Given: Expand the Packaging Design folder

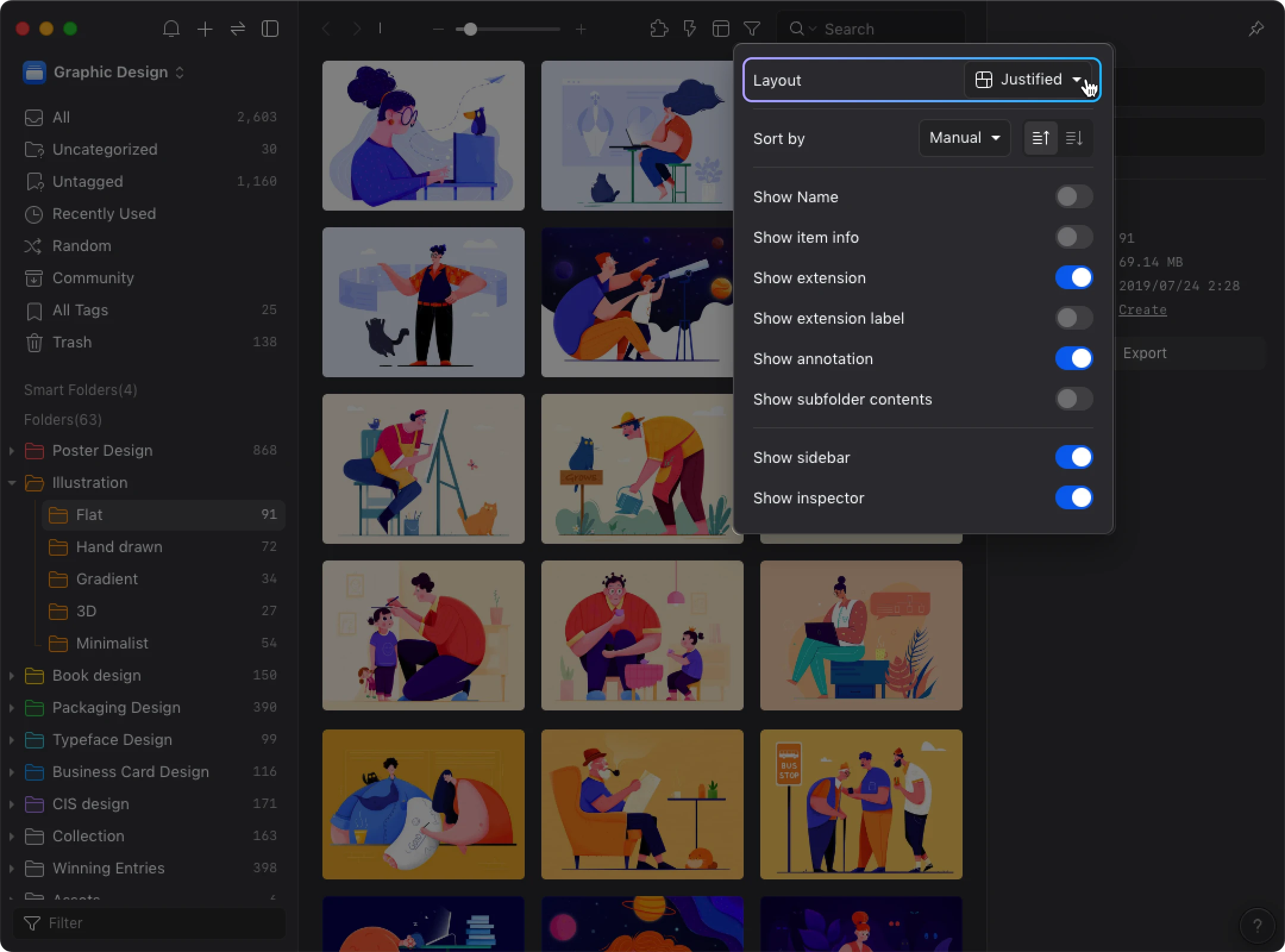Looking at the screenshot, I should click(11, 708).
